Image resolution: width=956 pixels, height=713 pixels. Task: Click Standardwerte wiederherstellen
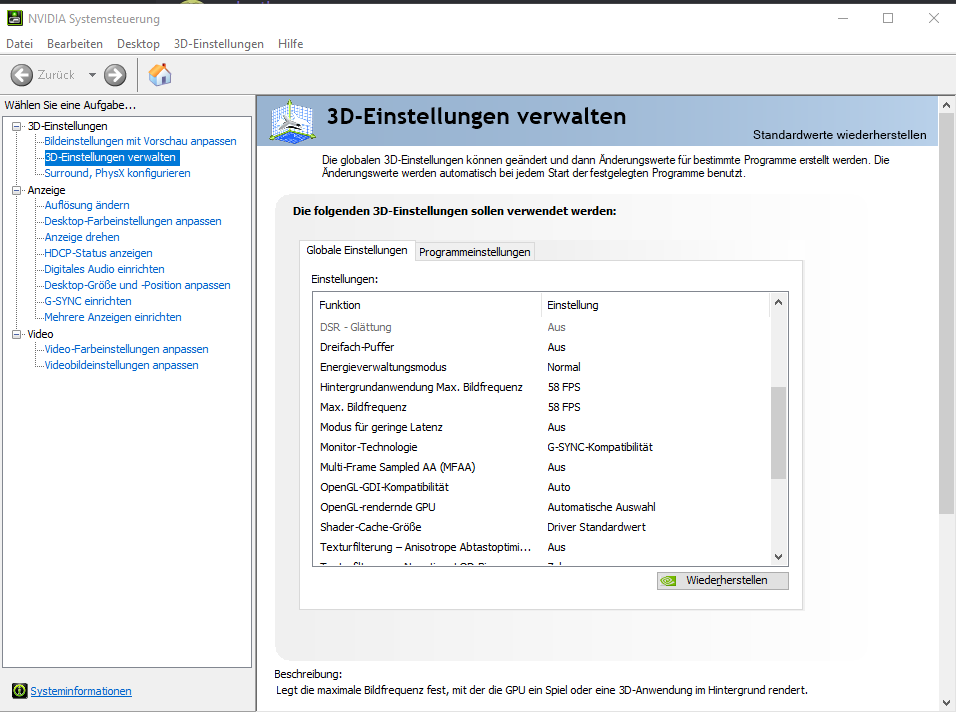tap(840, 135)
